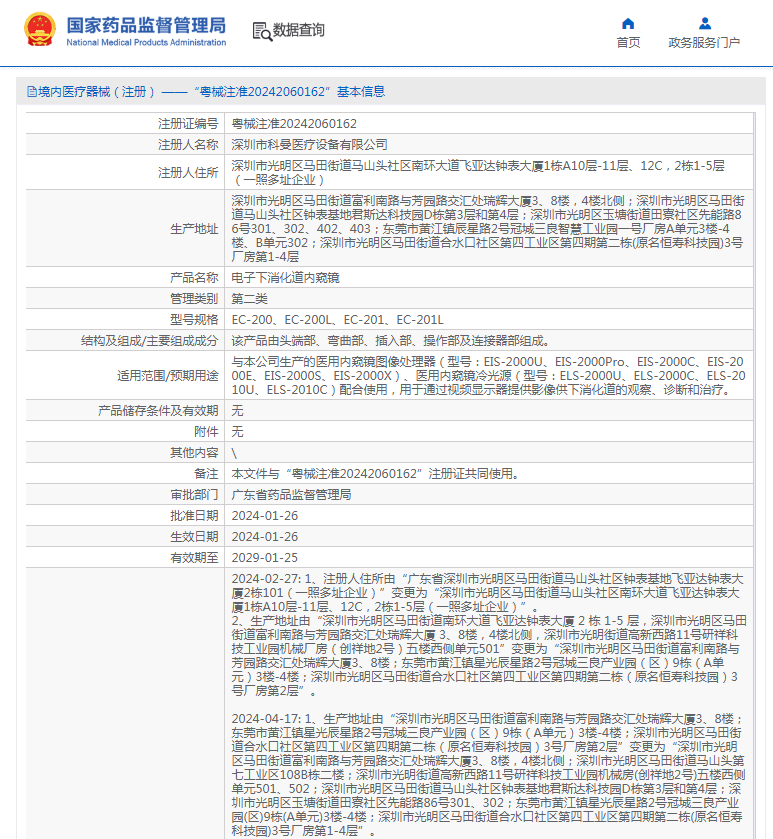Click the 数据查询 heading
The width and height of the screenshot is (773, 839).
(299, 30)
